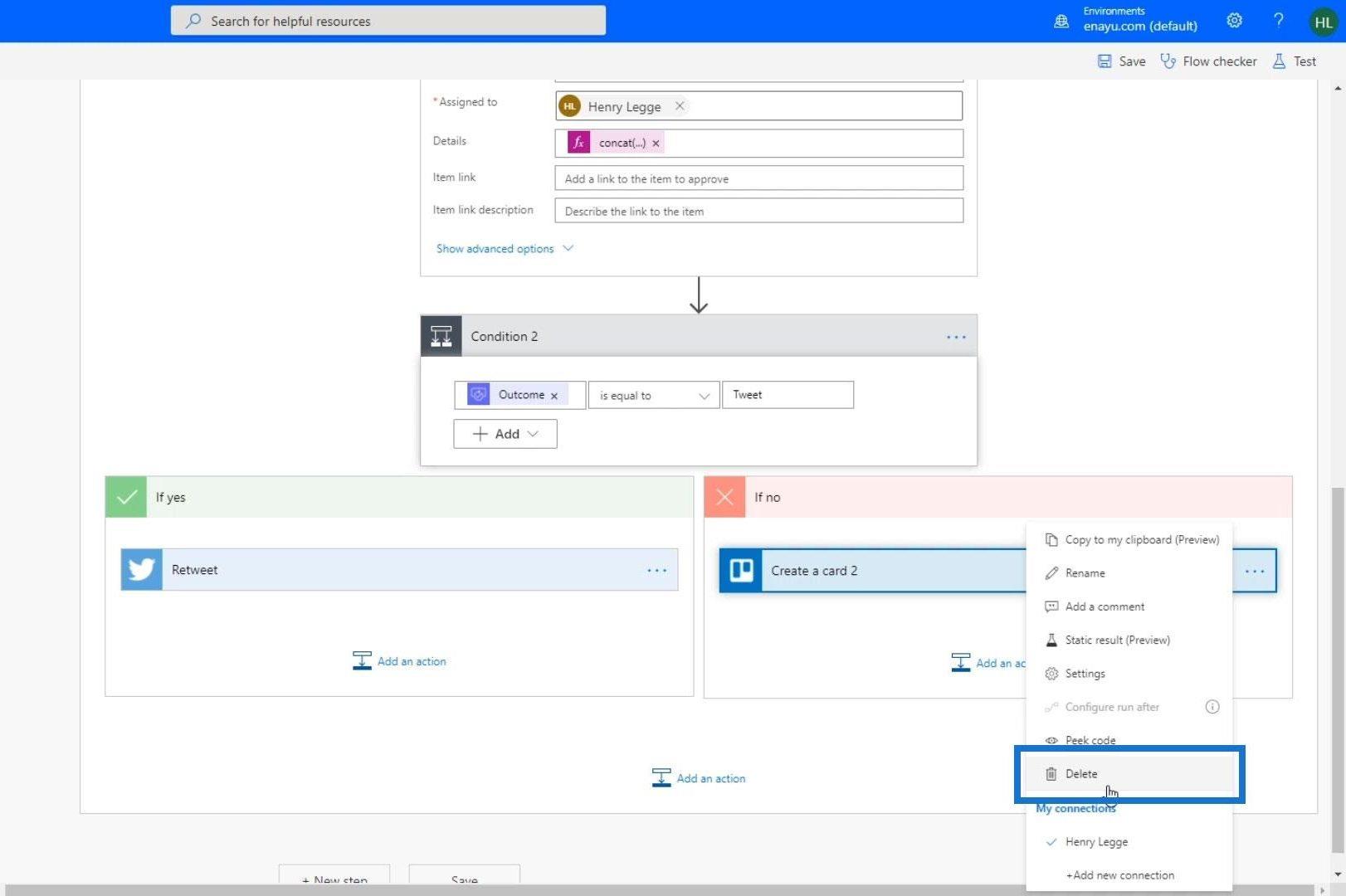Click the scrollbar up arrow

coord(1337,87)
